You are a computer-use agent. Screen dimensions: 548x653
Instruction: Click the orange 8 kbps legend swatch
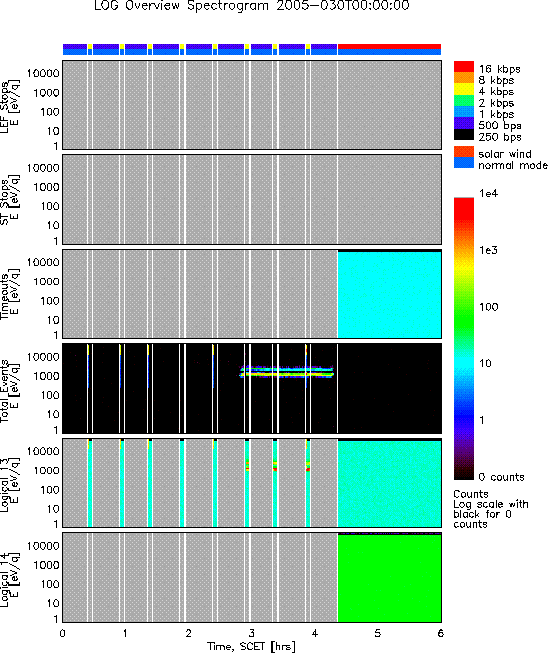[463, 78]
